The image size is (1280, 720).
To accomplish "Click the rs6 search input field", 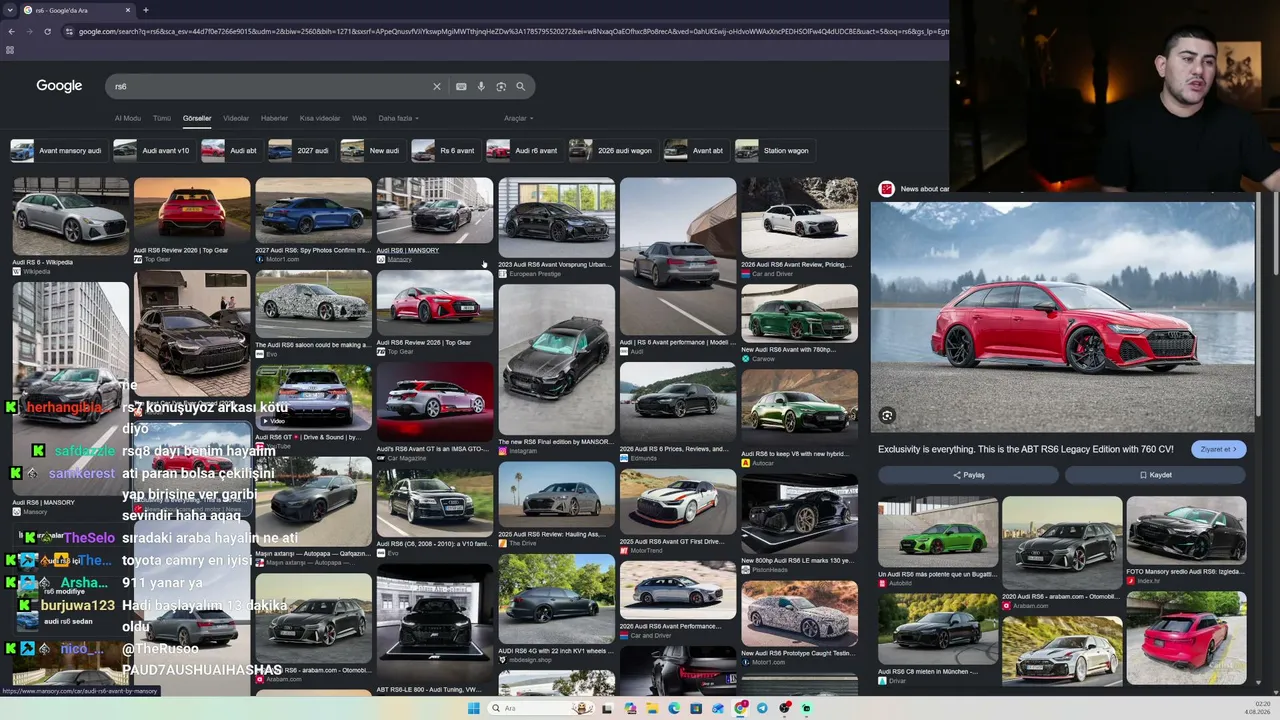I will point(270,87).
